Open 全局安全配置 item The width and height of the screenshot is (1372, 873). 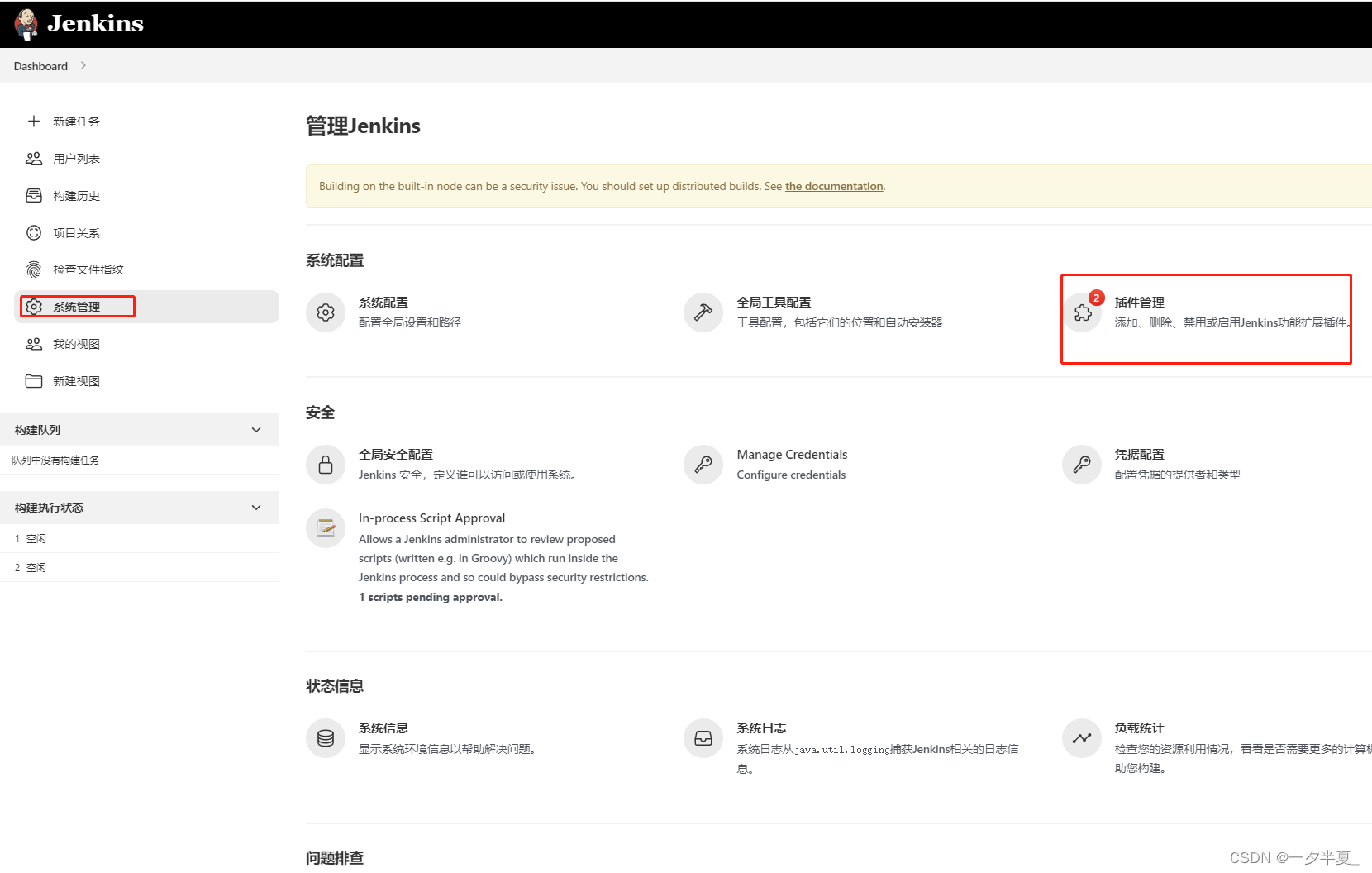(x=396, y=455)
